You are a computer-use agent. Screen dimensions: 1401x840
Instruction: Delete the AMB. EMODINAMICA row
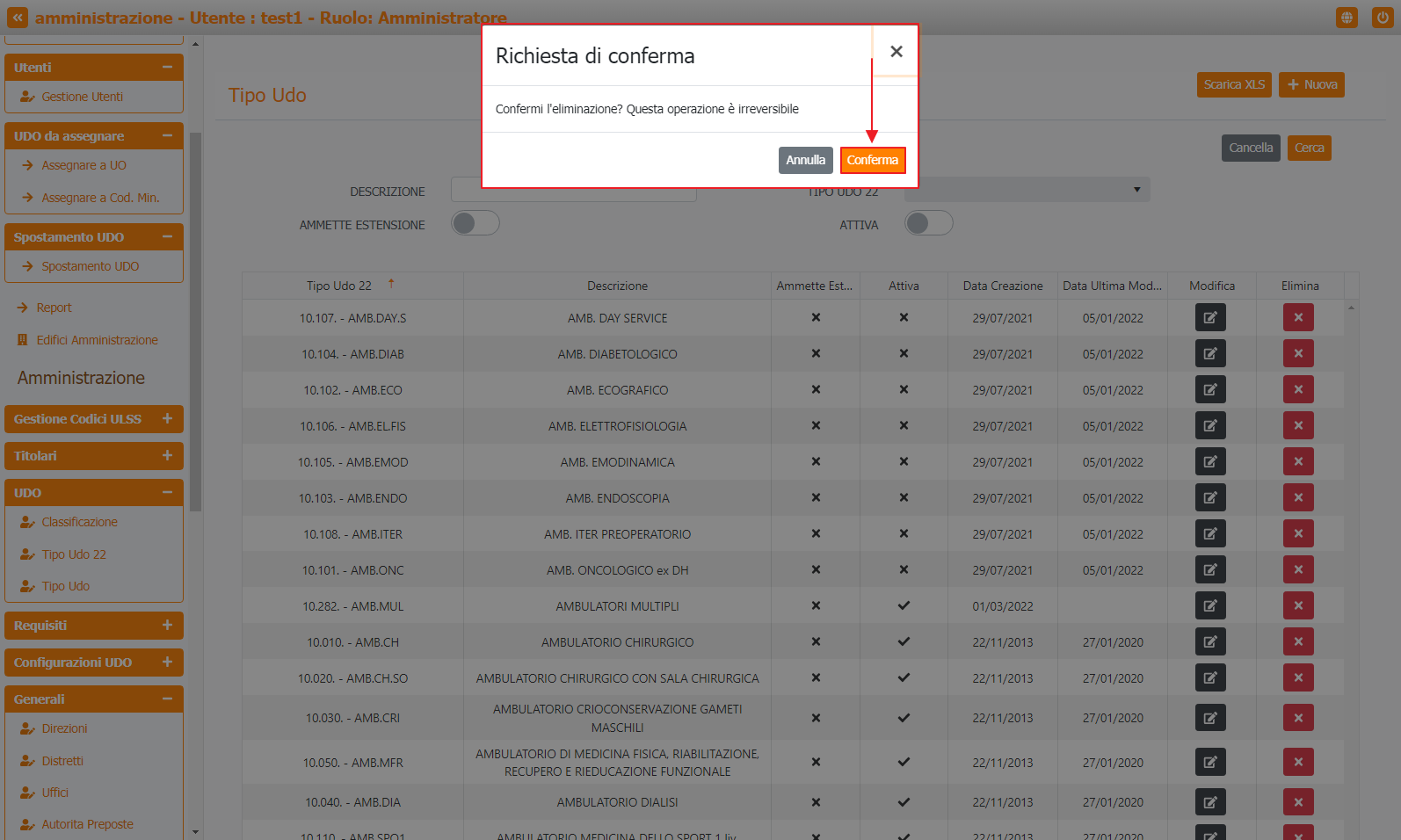[1298, 461]
